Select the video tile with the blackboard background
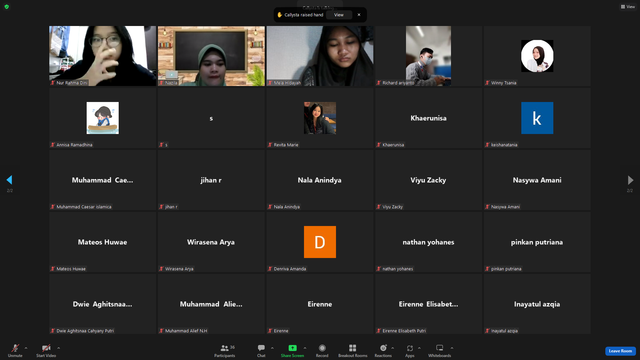Screen dimensions: 640x360 point(211,56)
